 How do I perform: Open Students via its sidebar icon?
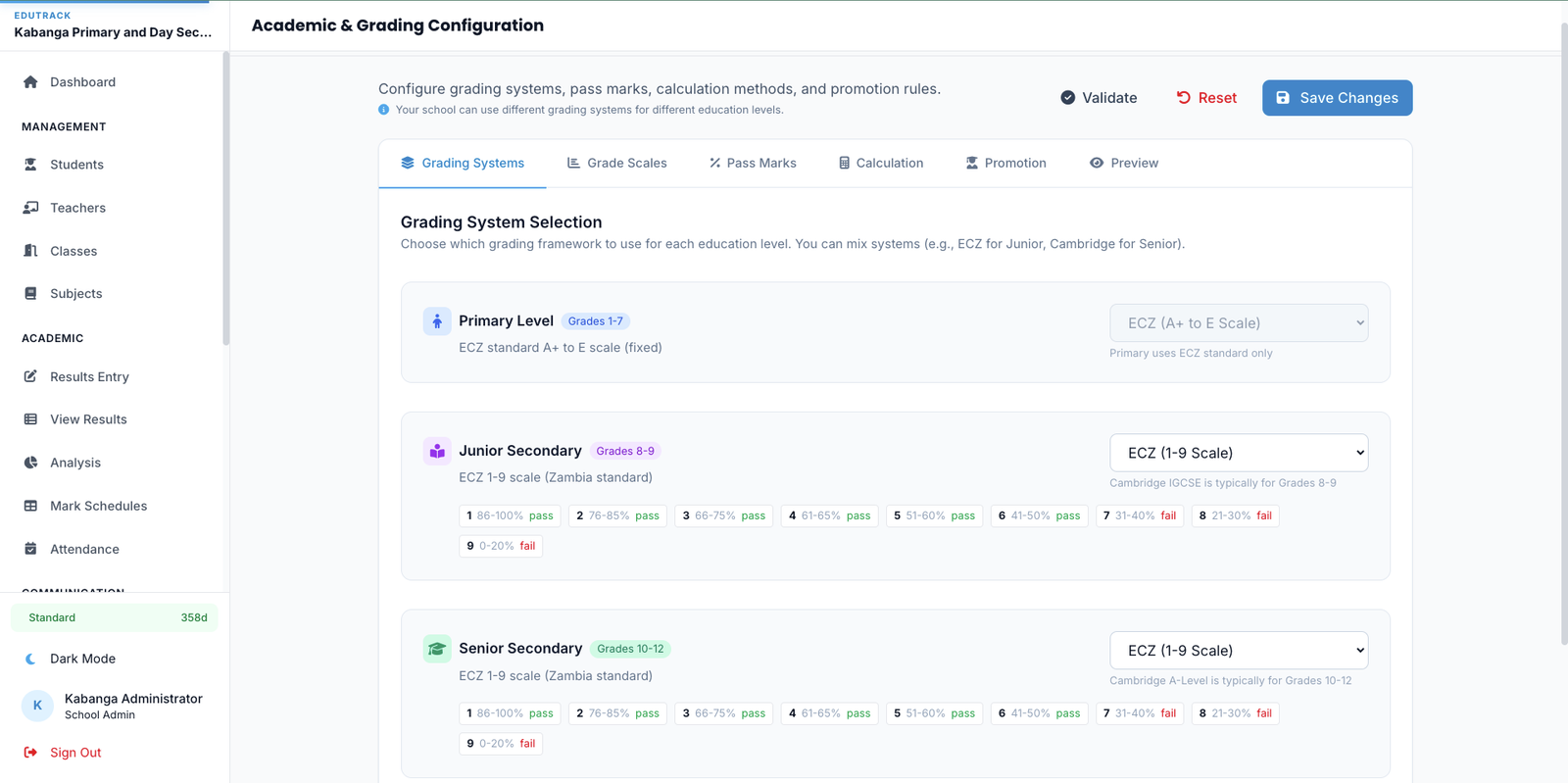point(30,165)
